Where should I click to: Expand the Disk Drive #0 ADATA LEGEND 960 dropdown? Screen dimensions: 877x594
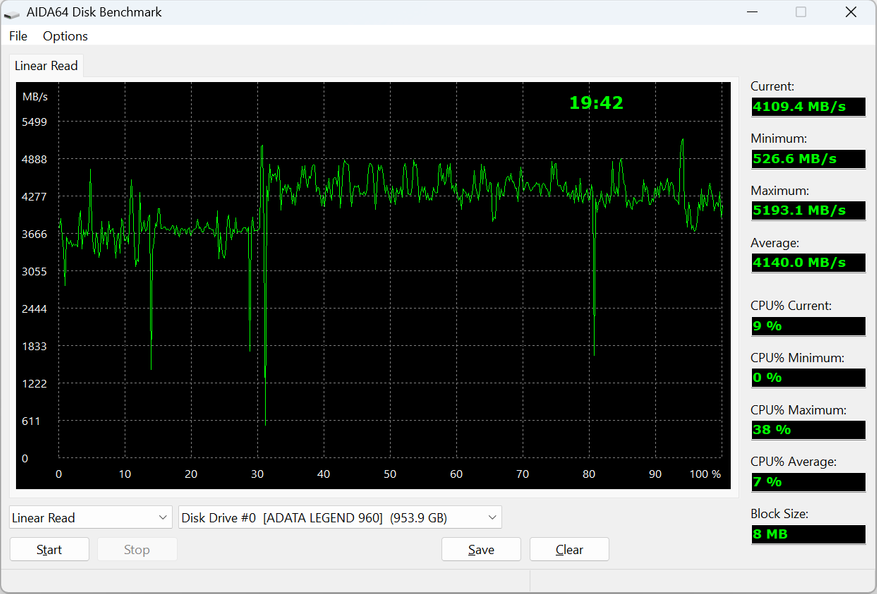click(340, 517)
